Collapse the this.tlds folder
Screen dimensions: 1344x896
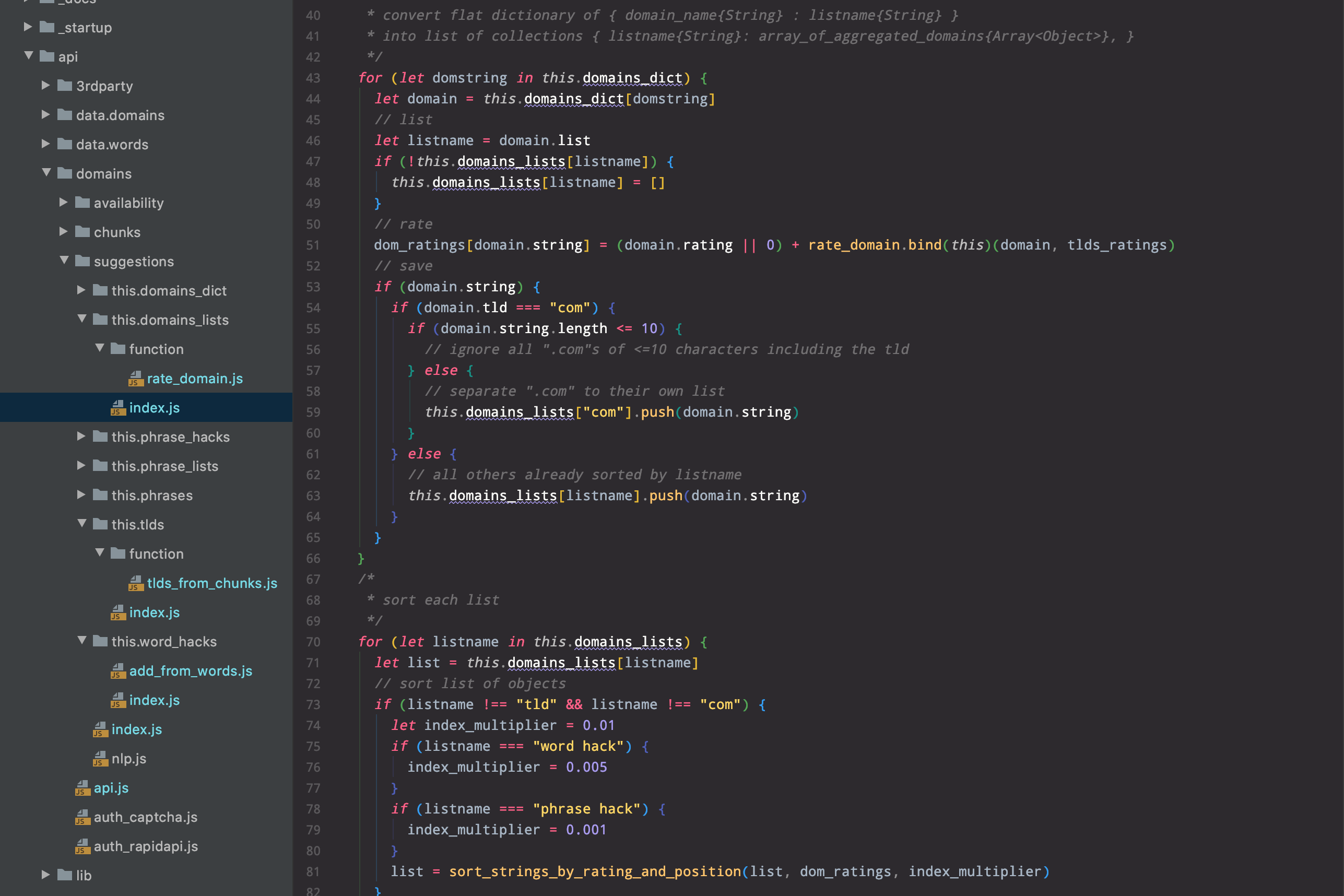81,524
